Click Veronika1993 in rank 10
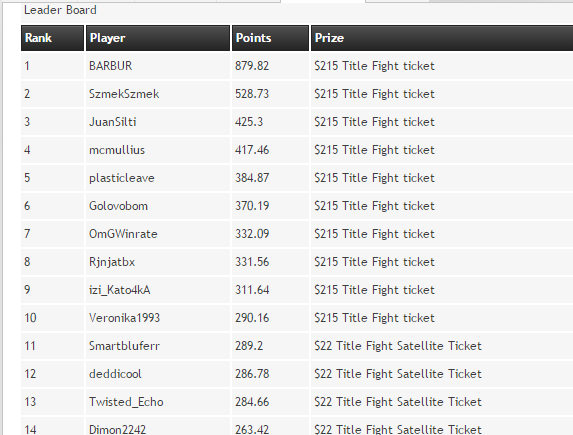 pyautogui.click(x=124, y=318)
